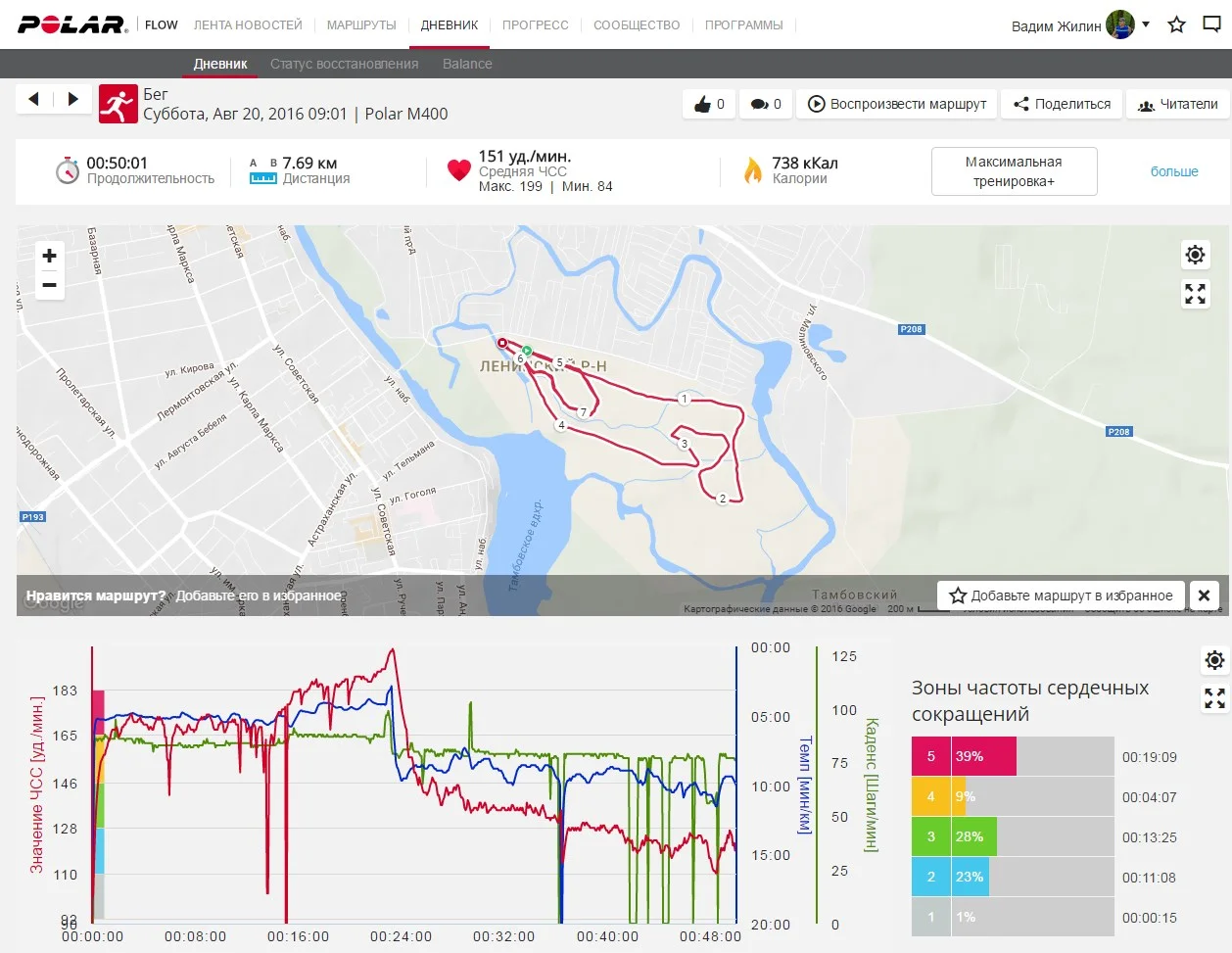Click kilometer marker 1 on route
The height and width of the screenshot is (953, 1232).
click(684, 399)
